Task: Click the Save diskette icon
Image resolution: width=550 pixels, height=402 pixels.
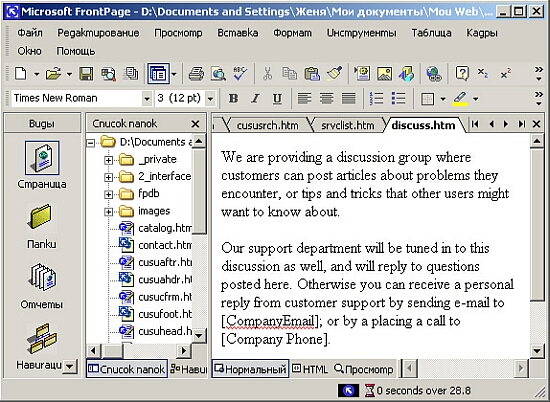Action: tap(86, 74)
